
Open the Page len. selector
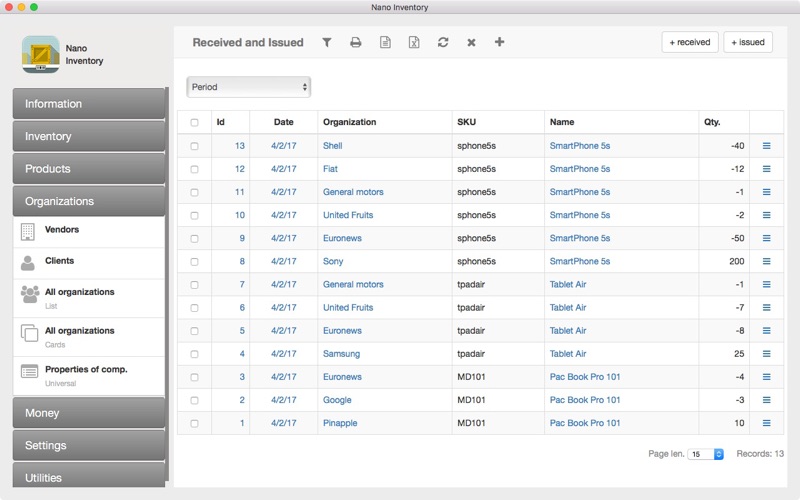click(x=706, y=454)
